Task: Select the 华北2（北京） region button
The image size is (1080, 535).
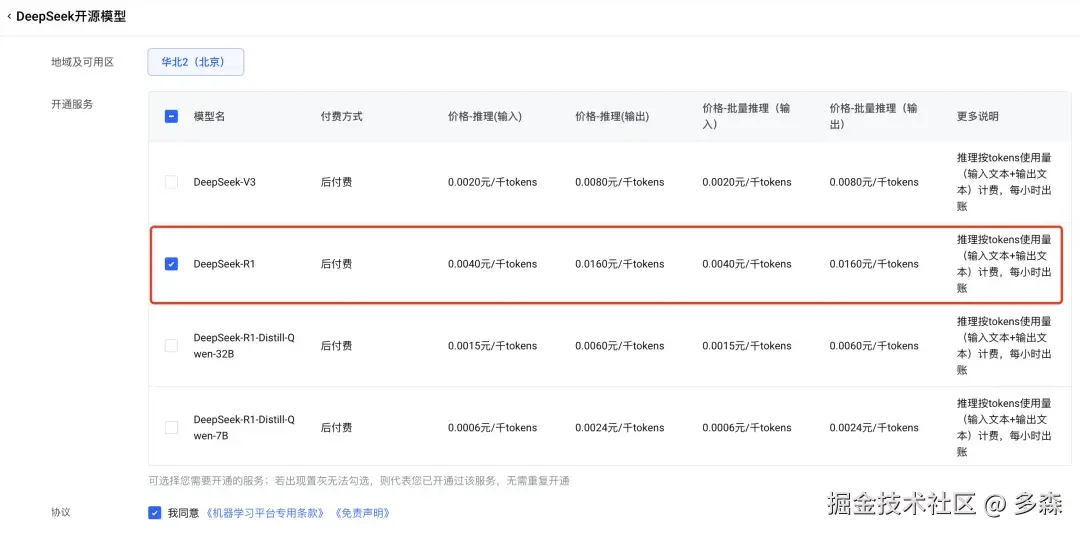Action: tap(196, 62)
